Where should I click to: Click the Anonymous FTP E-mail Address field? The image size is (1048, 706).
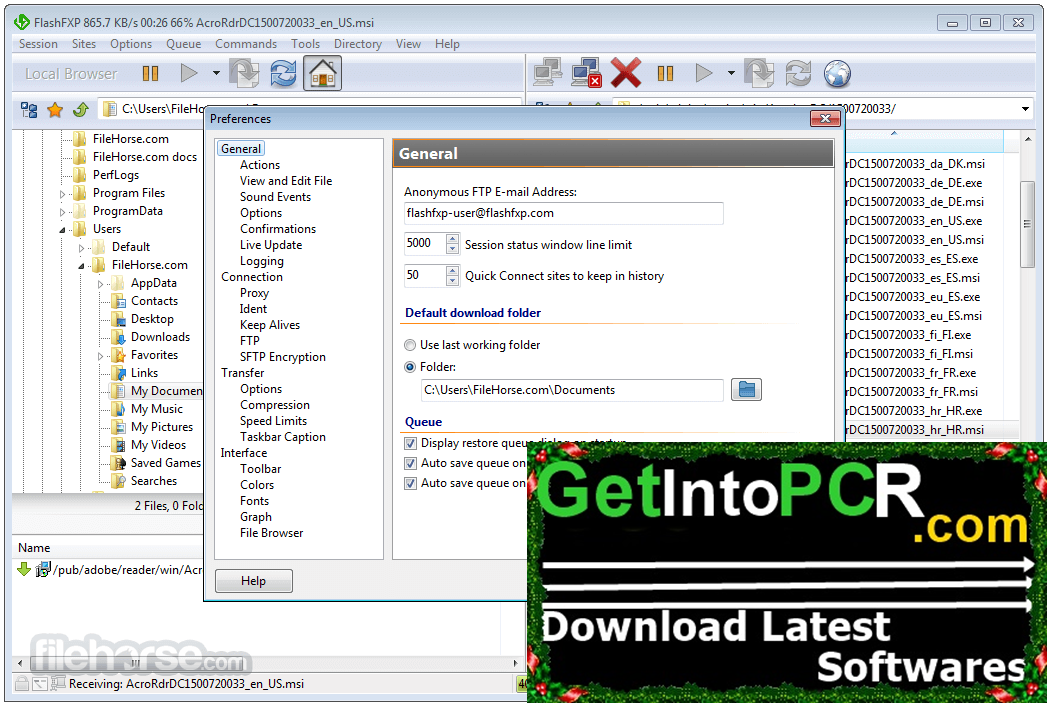(x=563, y=213)
